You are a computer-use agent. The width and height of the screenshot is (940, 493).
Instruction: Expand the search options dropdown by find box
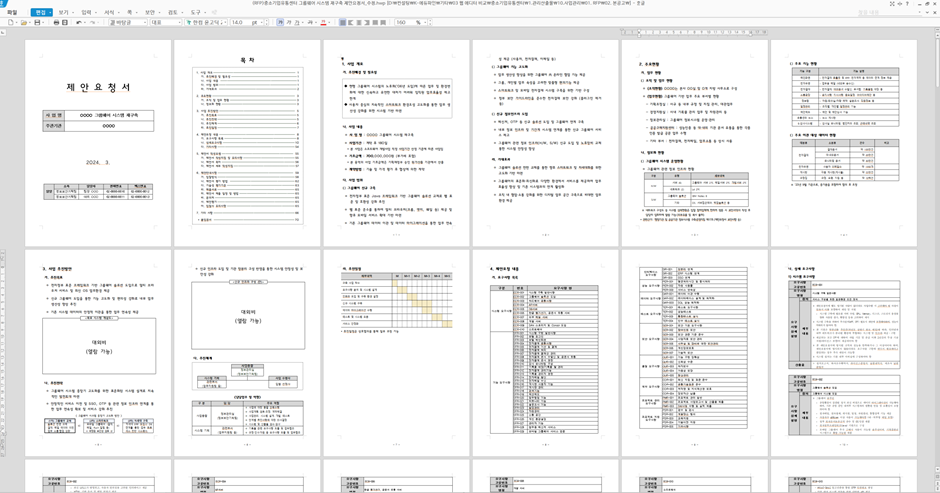pyautogui.click(x=920, y=12)
